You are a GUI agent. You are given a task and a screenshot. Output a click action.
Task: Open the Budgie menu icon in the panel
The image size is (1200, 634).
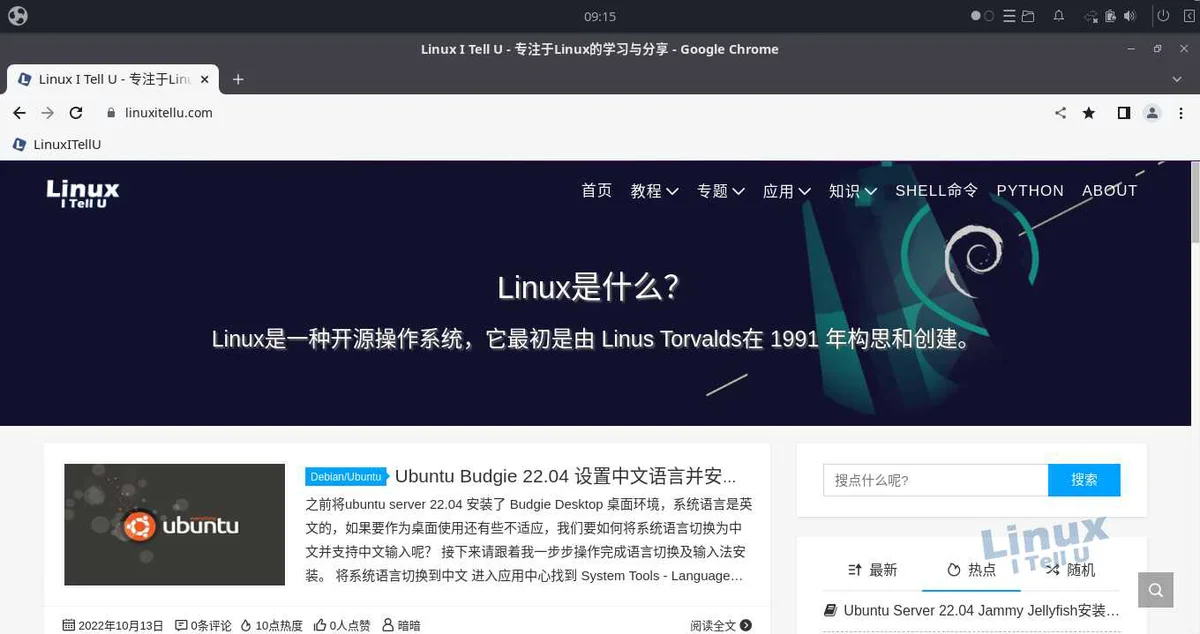click(17, 16)
